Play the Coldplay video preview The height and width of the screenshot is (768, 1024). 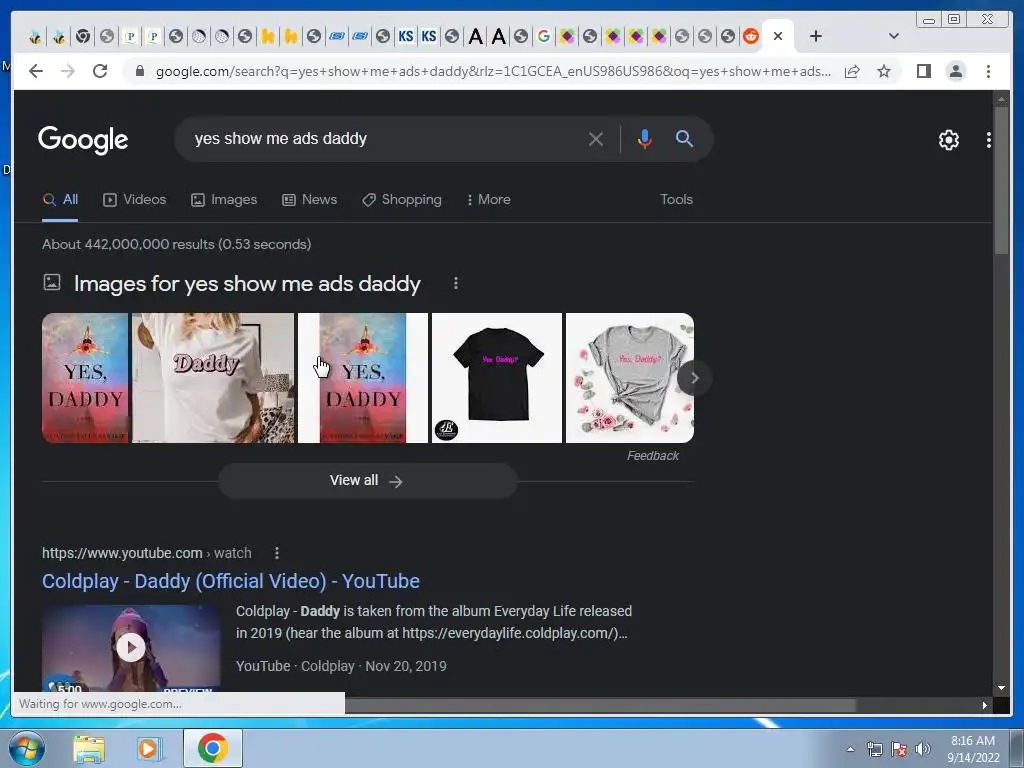tap(131, 647)
